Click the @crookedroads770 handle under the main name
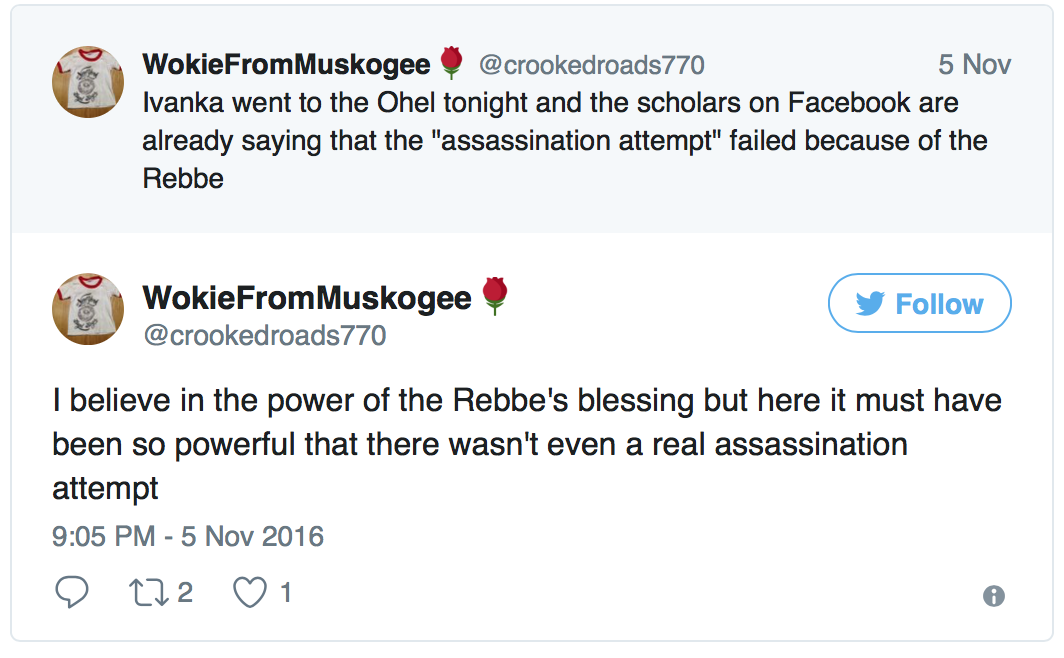Image resolution: width=1064 pixels, height=658 pixels. (264, 335)
